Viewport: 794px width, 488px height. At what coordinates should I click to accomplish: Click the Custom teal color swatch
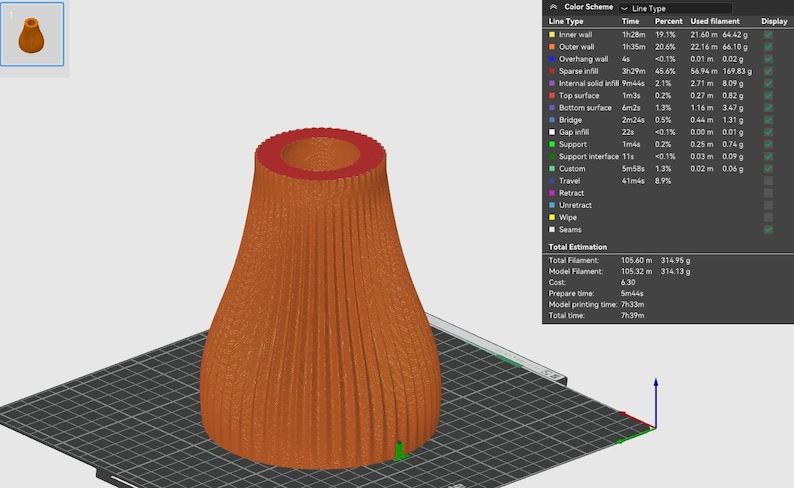(552, 169)
